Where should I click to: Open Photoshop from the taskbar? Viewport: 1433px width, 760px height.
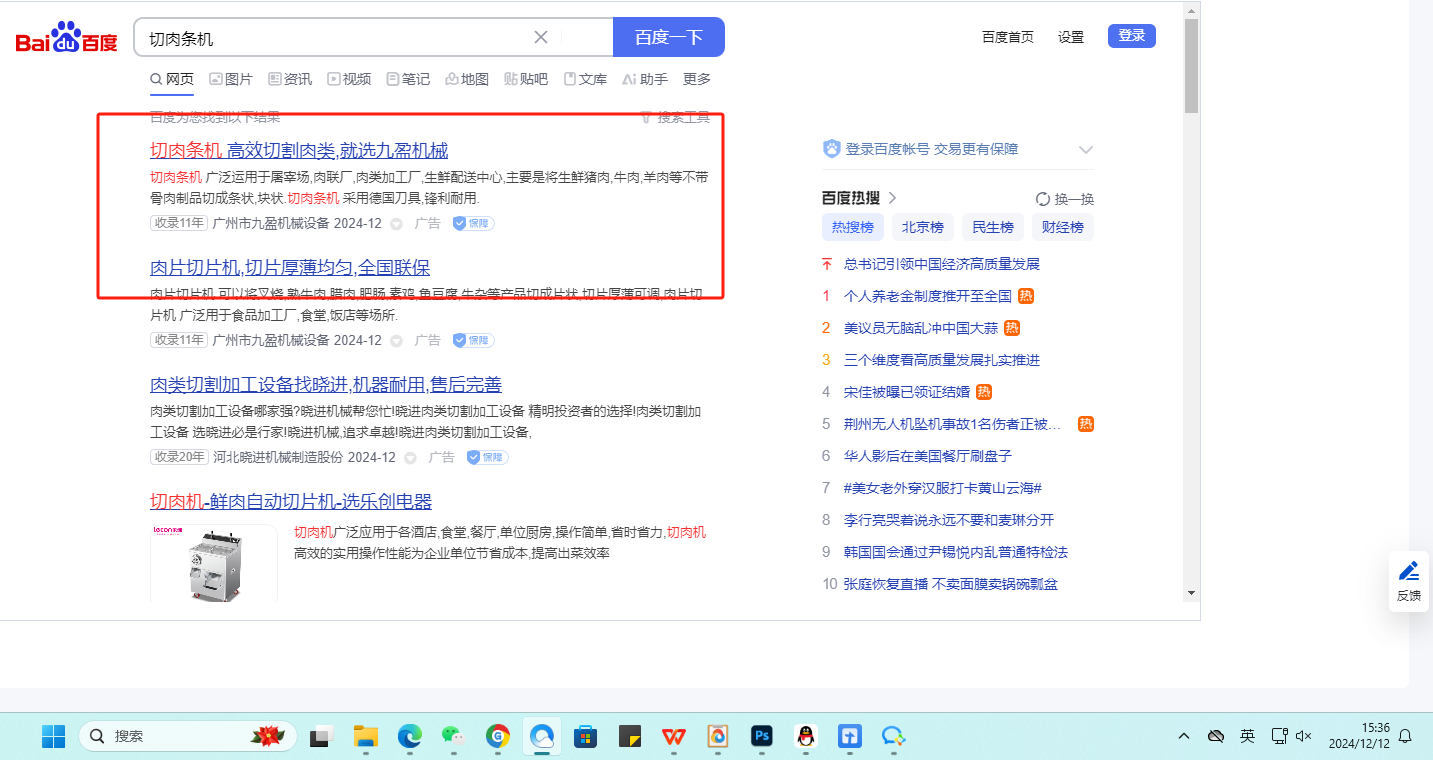(762, 737)
